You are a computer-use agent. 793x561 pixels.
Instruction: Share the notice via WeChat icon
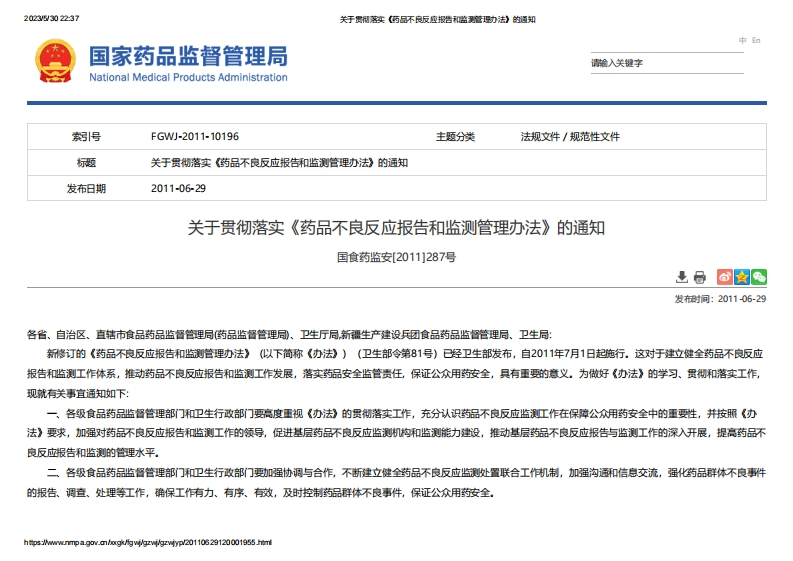pyautogui.click(x=759, y=277)
